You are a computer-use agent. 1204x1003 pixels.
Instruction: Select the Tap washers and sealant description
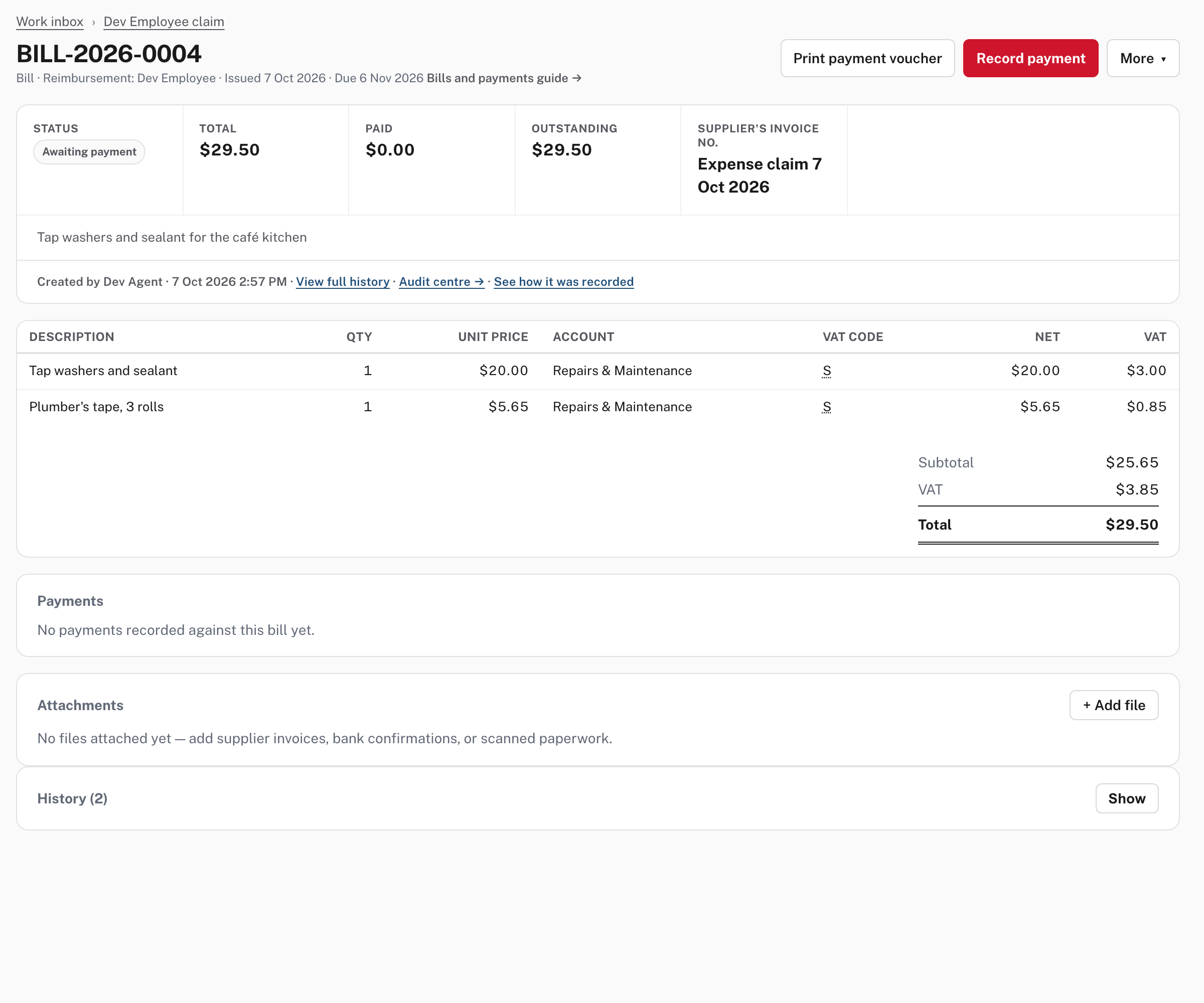pos(103,371)
